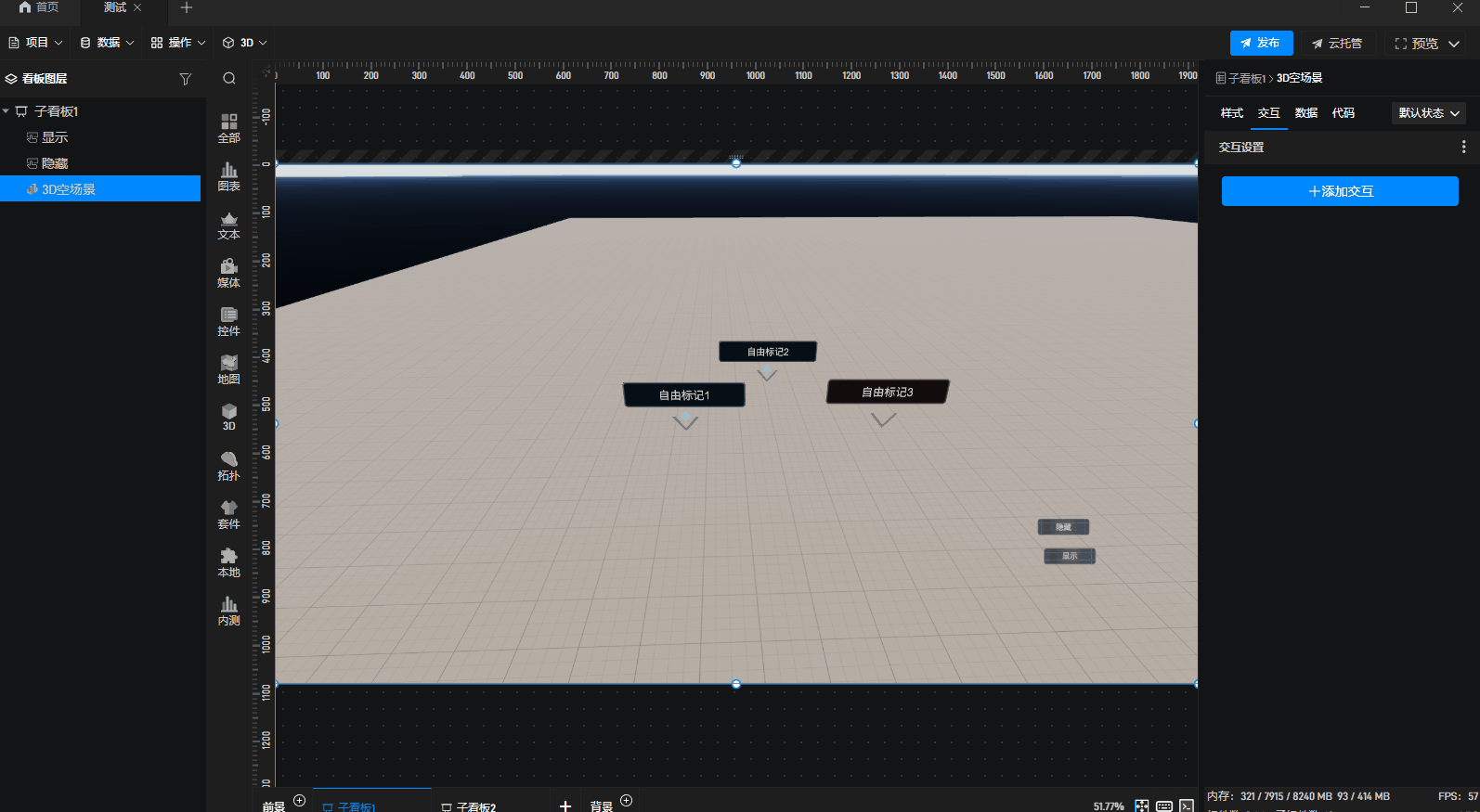Click the 拓扑 topology component icon
The height and width of the screenshot is (812, 1480).
(228, 466)
